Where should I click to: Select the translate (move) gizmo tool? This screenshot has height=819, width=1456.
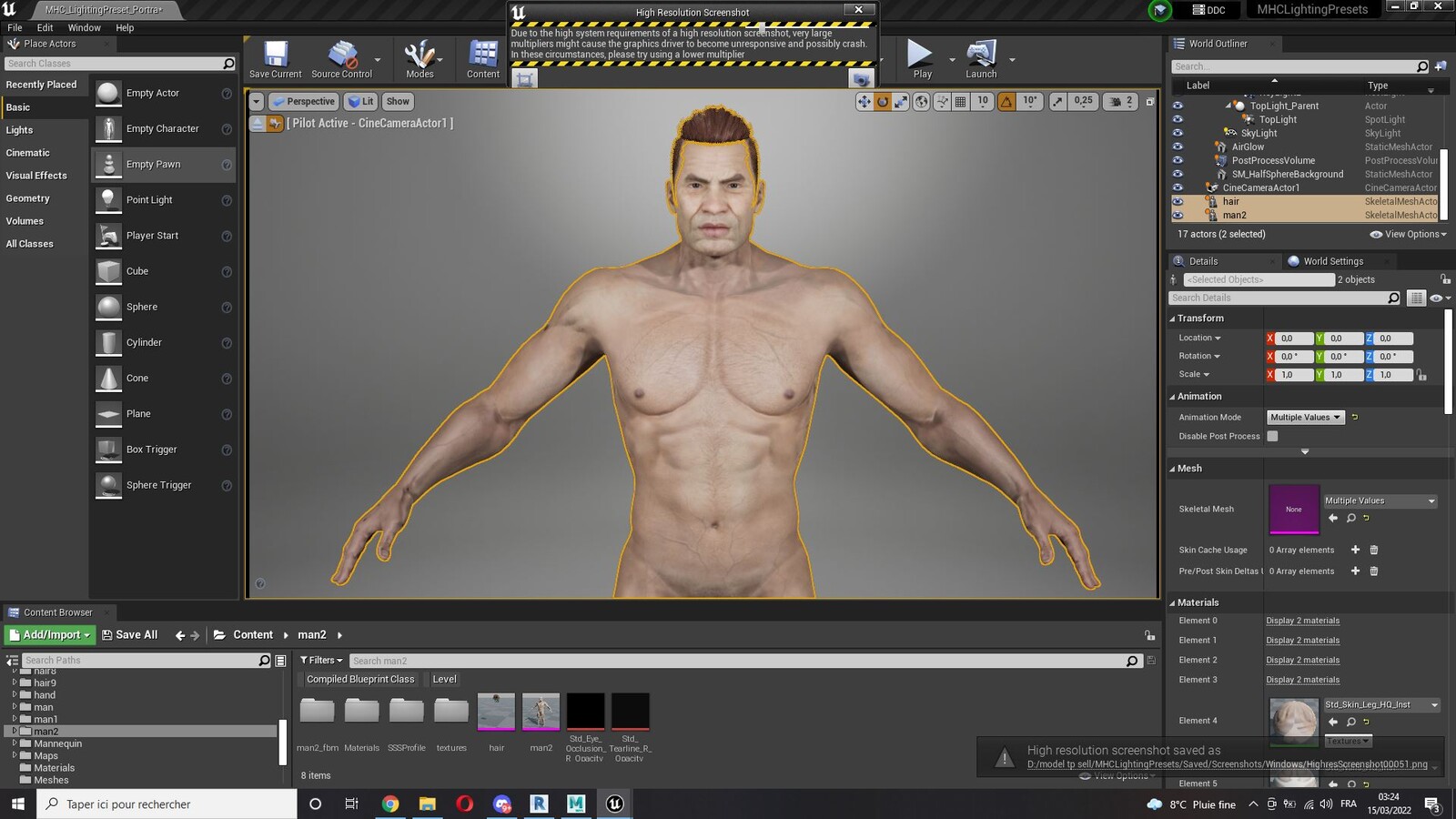[x=864, y=102]
